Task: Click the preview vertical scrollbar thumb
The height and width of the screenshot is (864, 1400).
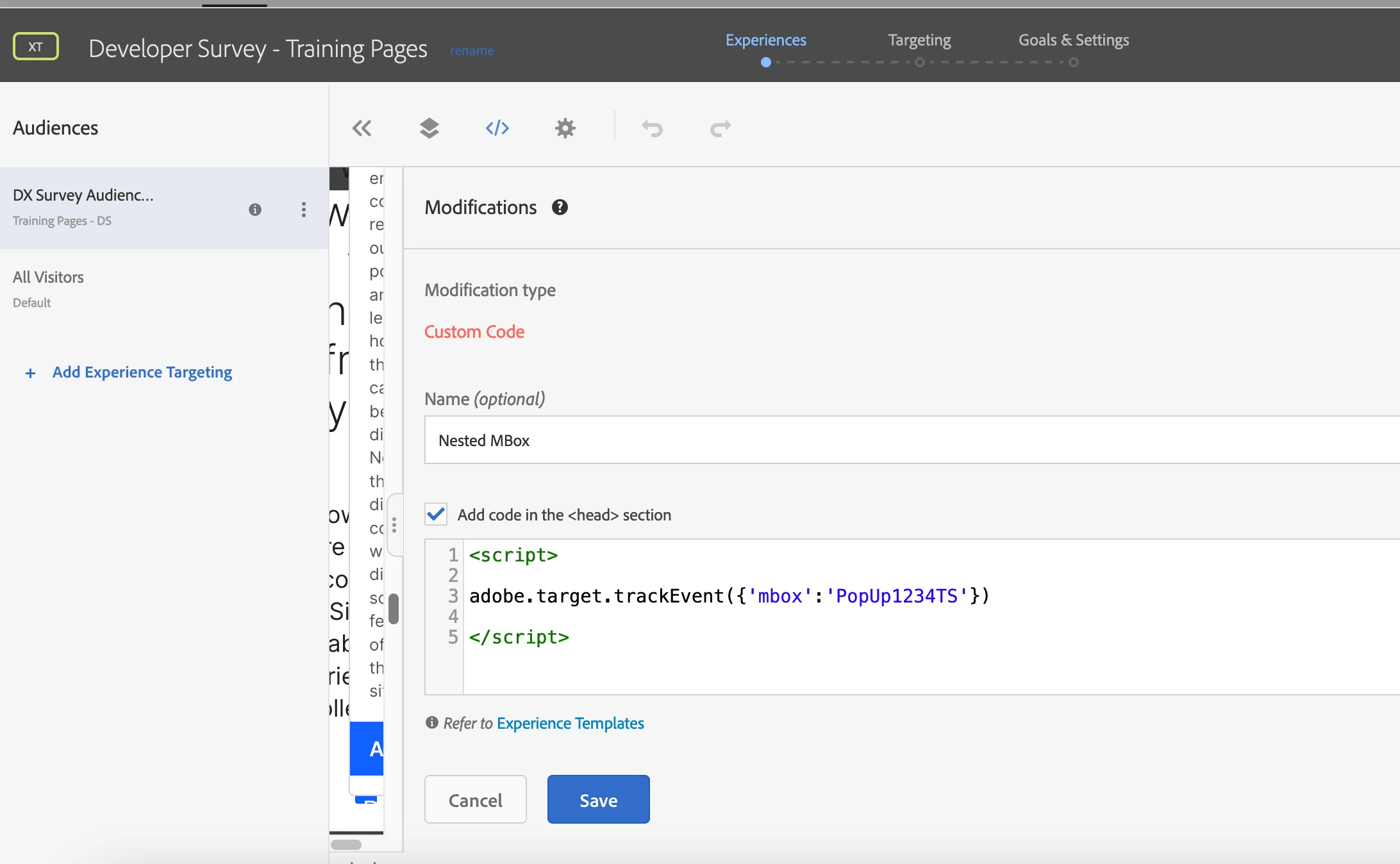Action: (x=394, y=609)
